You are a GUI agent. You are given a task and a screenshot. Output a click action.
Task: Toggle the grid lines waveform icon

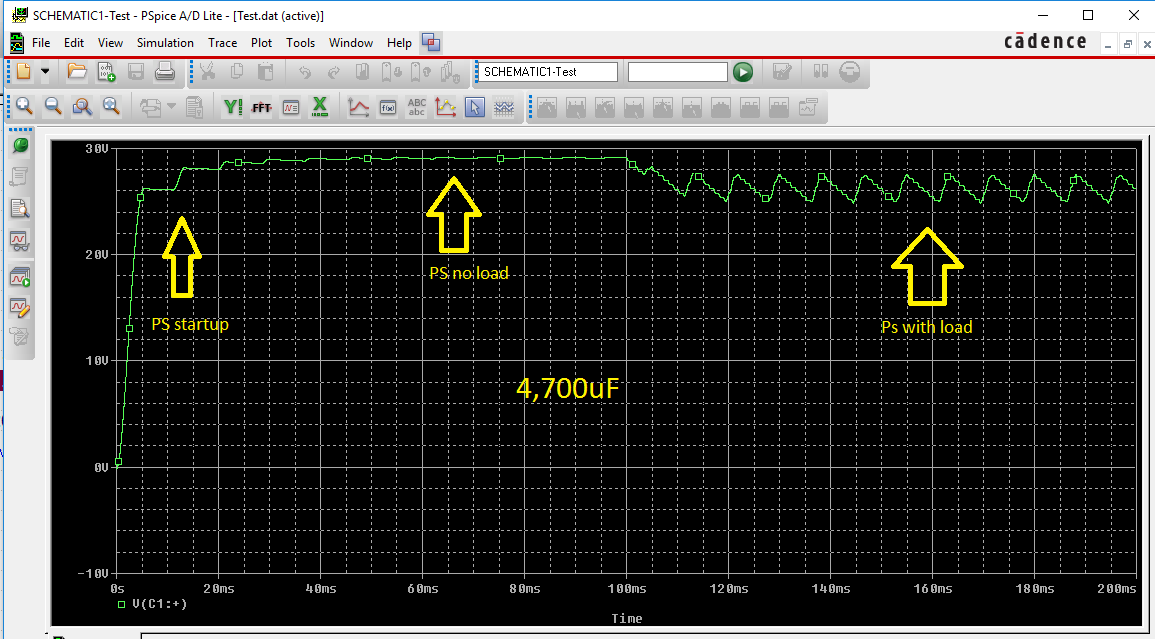(504, 107)
